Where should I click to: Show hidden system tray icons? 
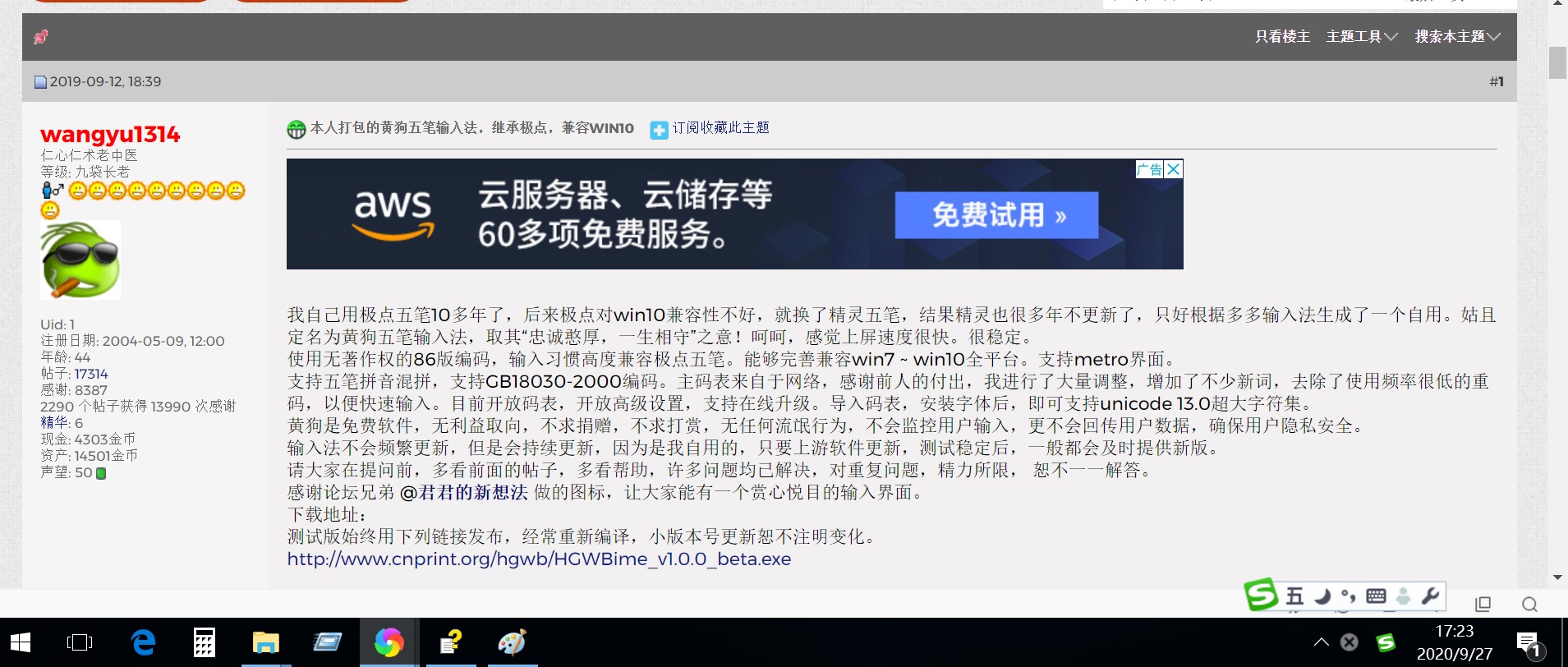click(1321, 642)
